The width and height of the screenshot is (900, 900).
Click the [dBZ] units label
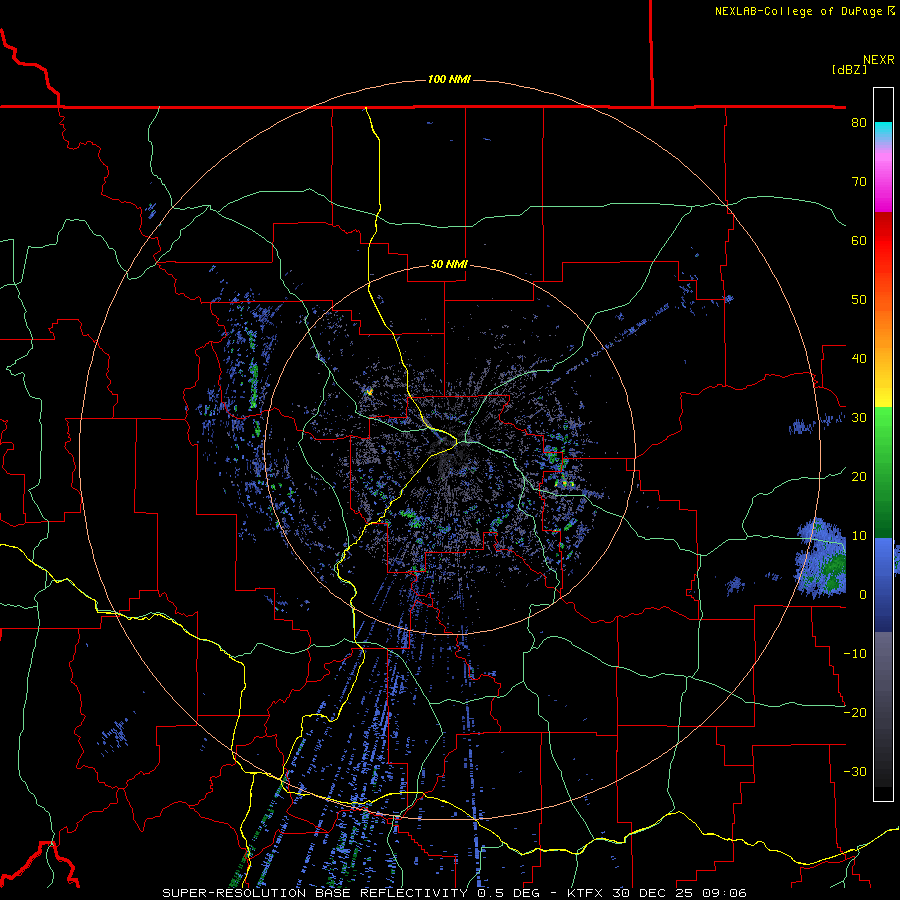[849, 69]
